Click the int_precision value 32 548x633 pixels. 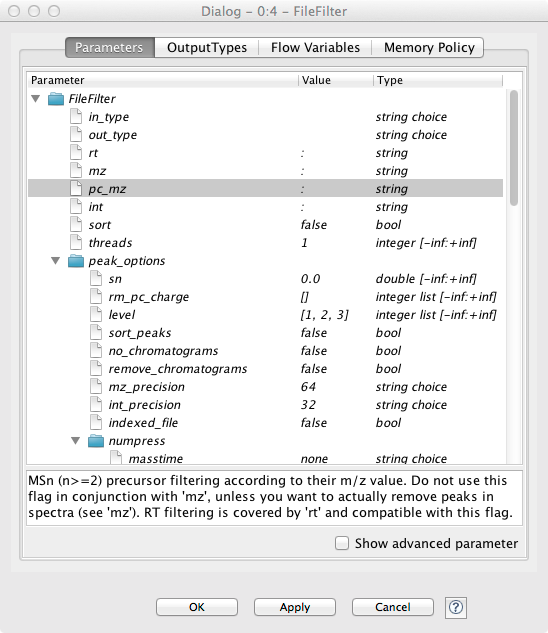pyautogui.click(x=308, y=405)
